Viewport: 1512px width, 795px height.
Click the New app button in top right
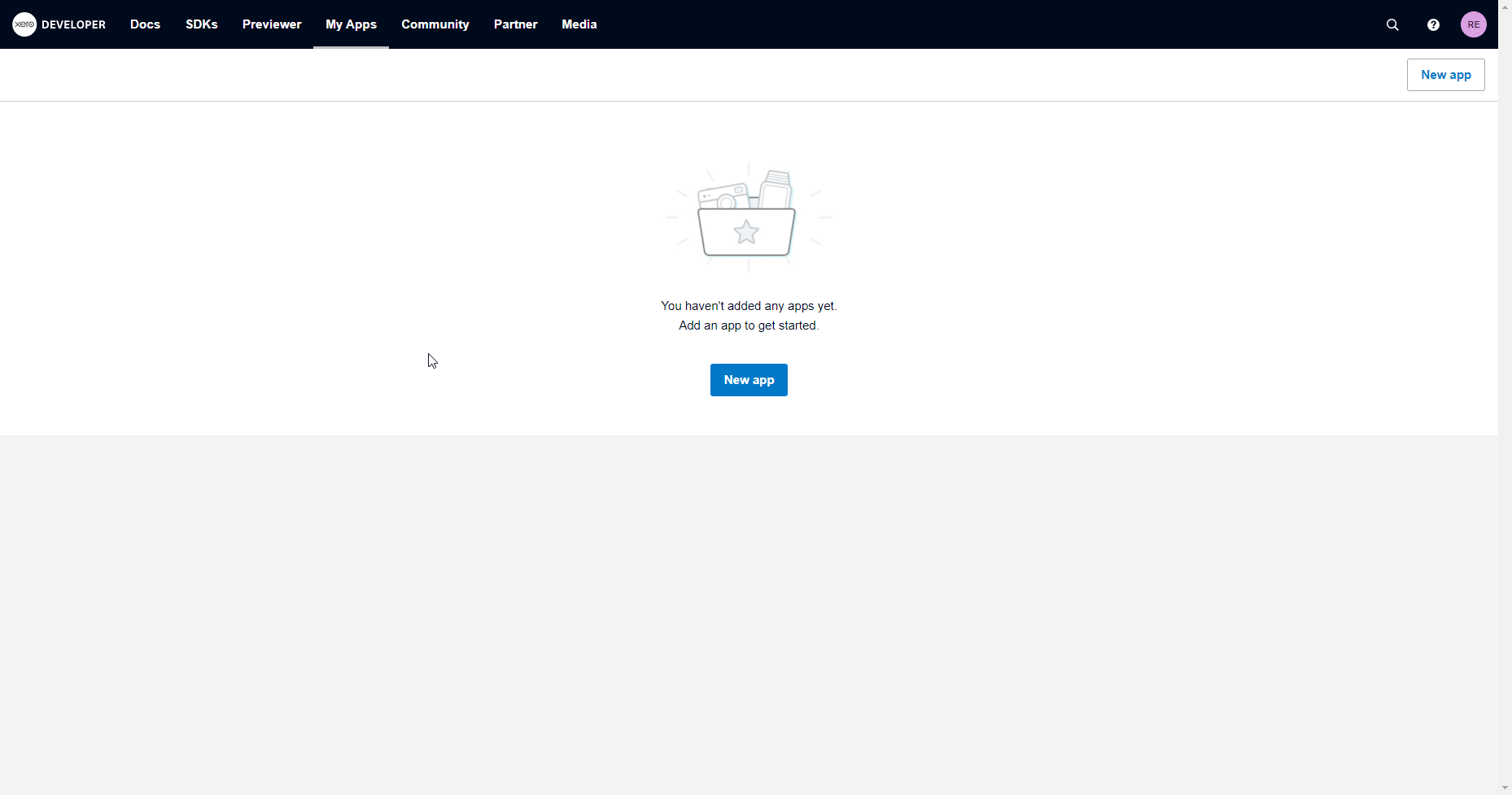coord(1445,74)
